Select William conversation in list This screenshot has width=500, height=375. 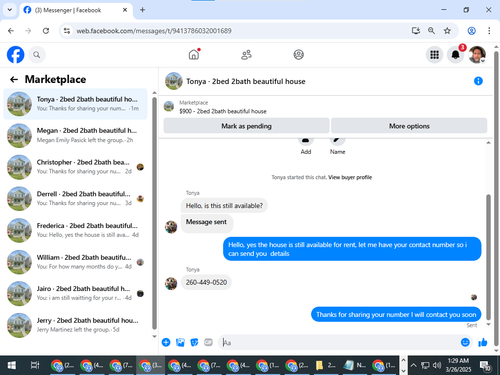pyautogui.click(x=75, y=262)
